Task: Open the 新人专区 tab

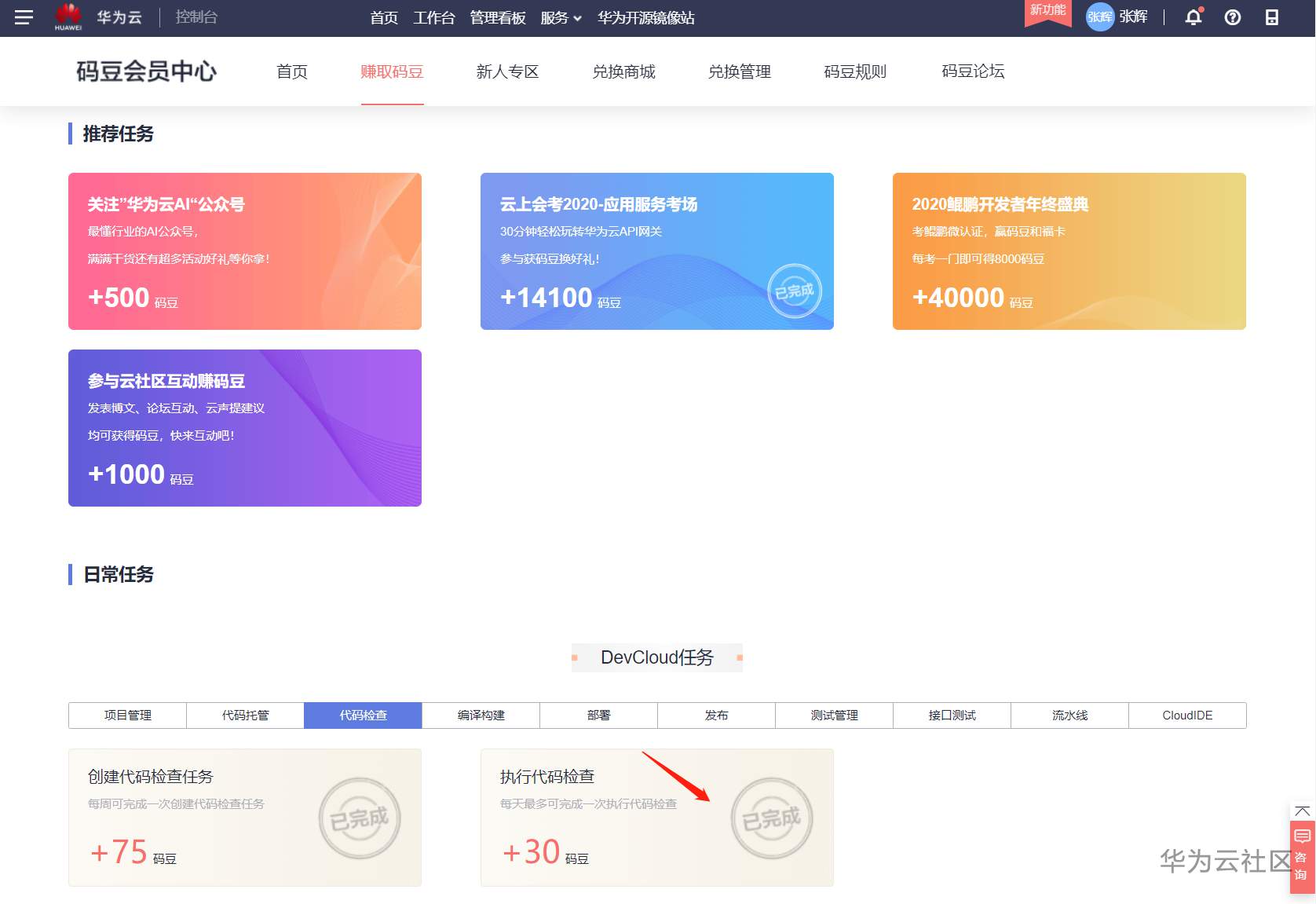Action: (x=507, y=71)
